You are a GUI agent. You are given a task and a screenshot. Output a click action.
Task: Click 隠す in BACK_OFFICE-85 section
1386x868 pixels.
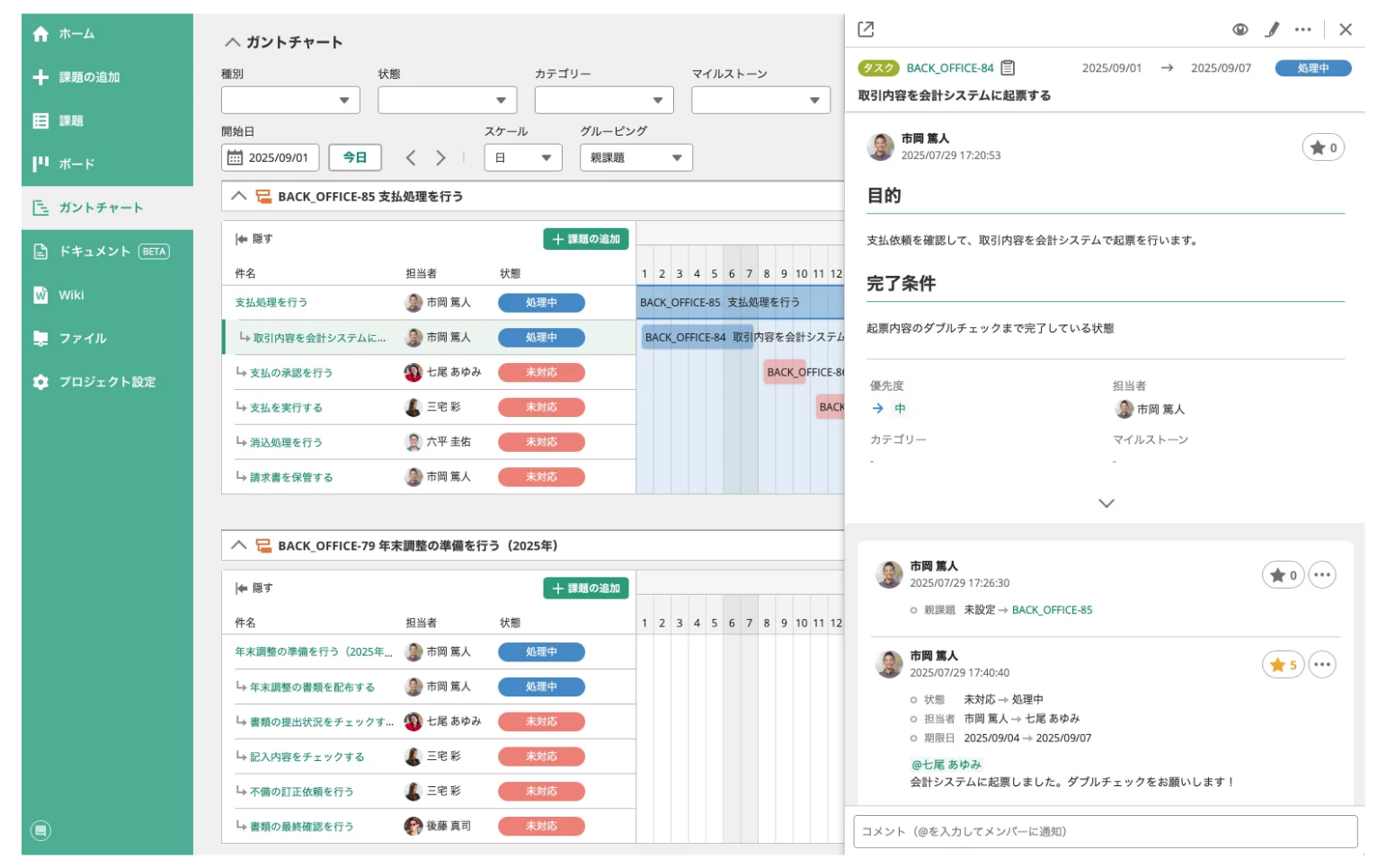click(253, 239)
